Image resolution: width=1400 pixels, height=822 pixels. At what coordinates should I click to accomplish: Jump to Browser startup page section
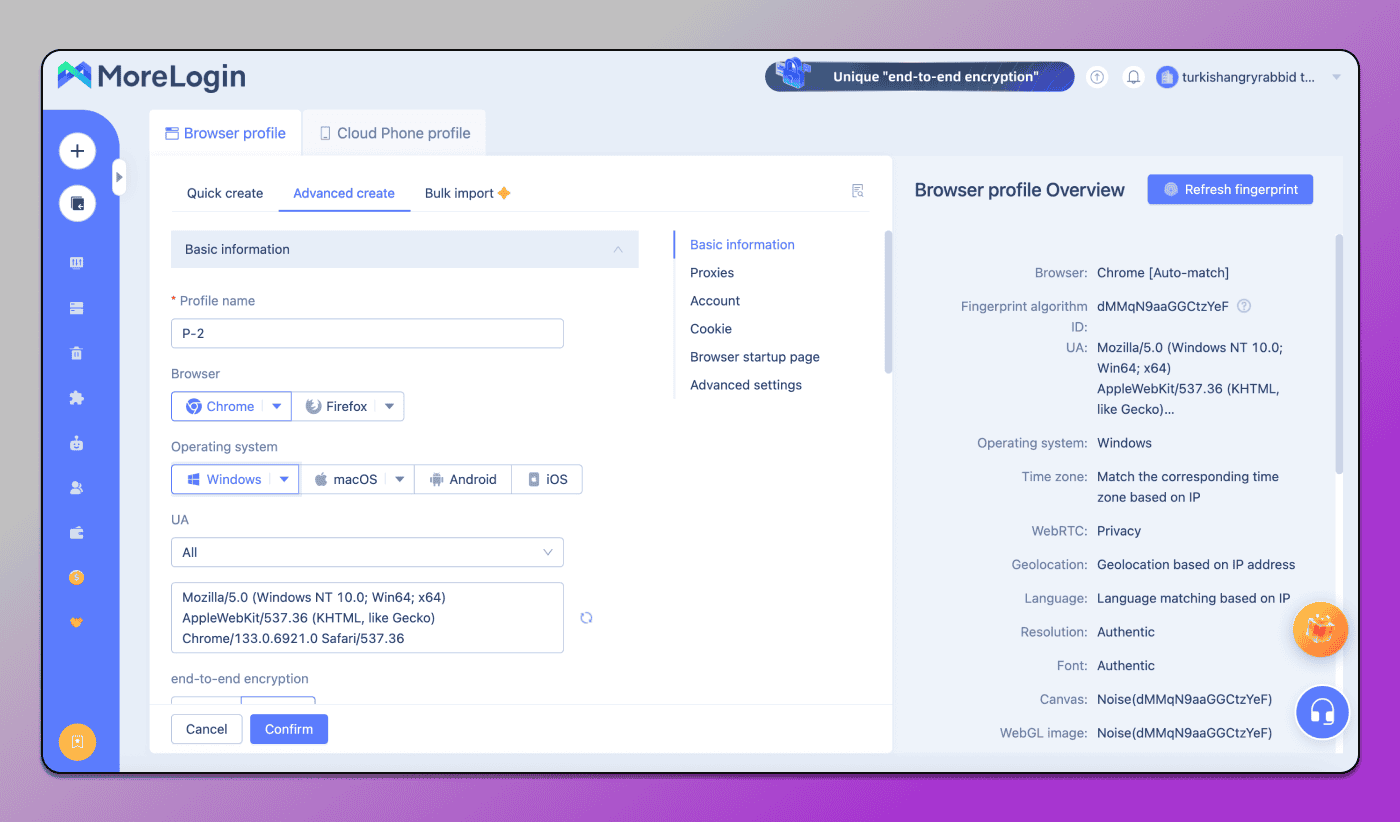[x=755, y=356]
